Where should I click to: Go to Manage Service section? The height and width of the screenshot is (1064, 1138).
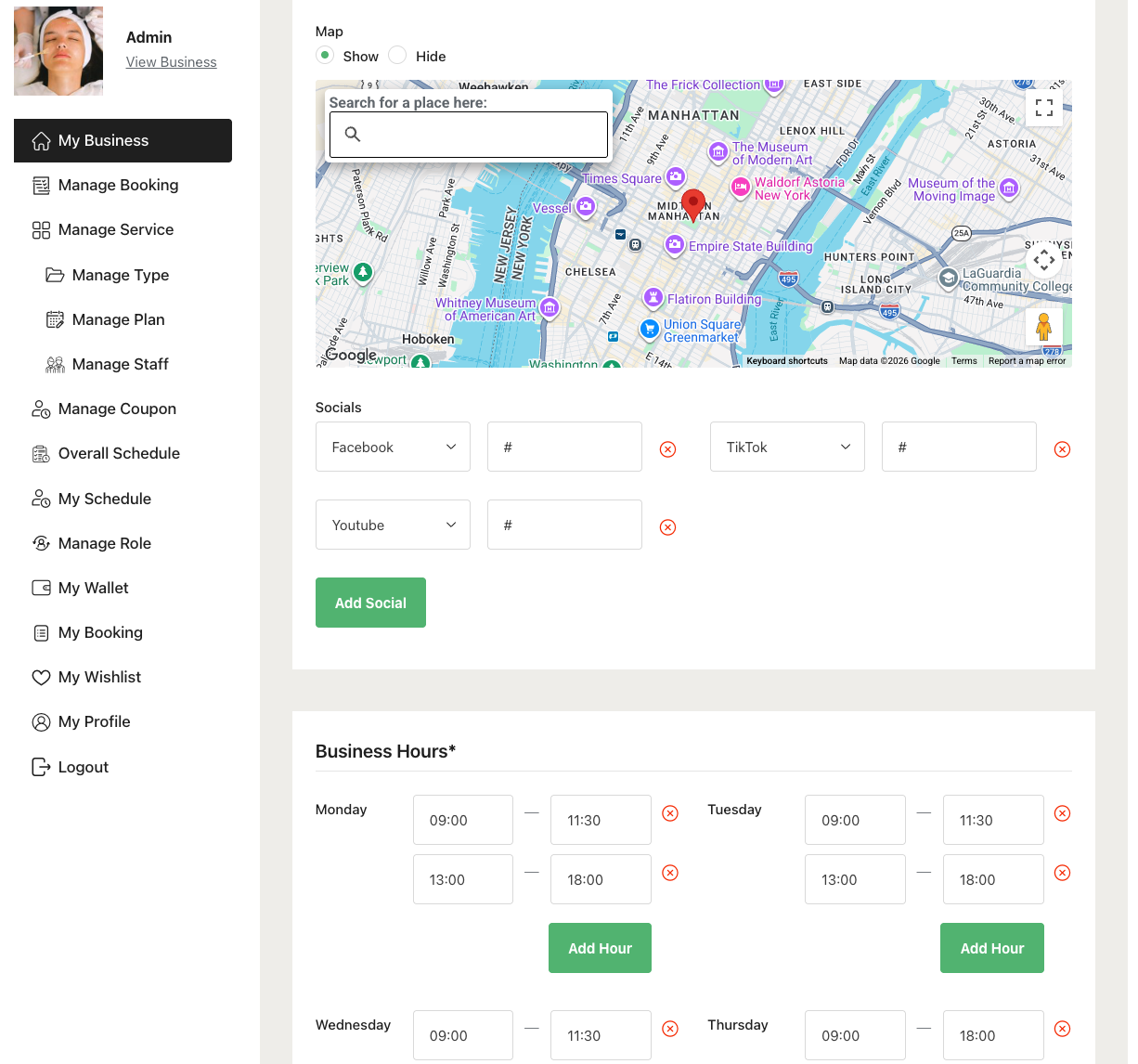tap(123, 230)
